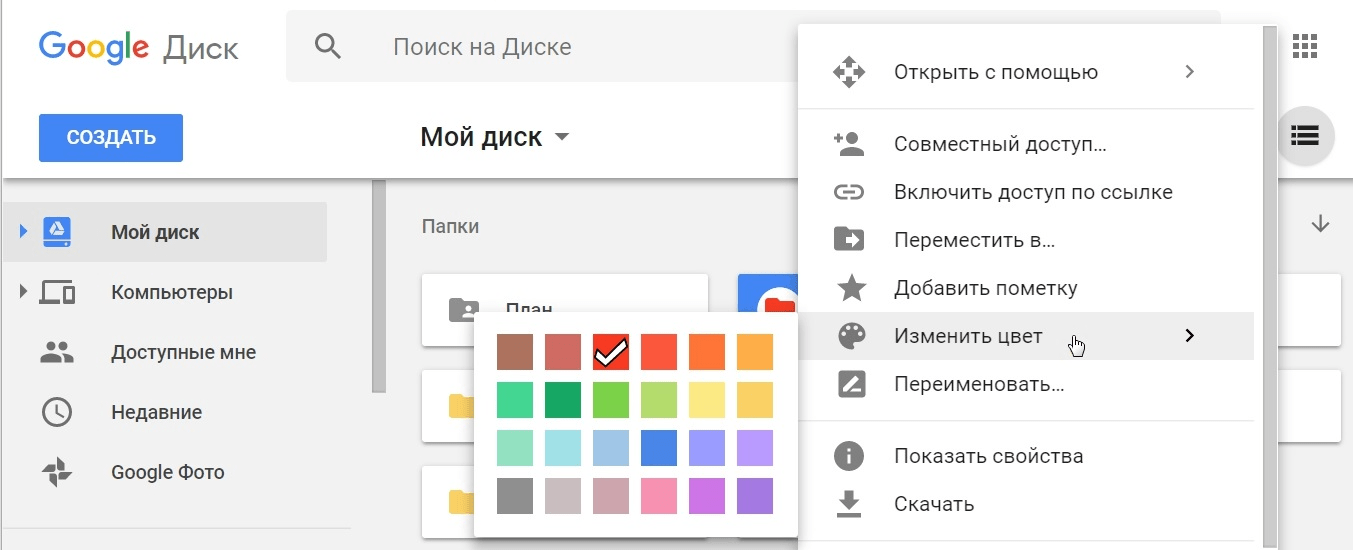Pick the pale yellow color swatch
Image resolution: width=1353 pixels, height=550 pixels.
click(x=707, y=400)
